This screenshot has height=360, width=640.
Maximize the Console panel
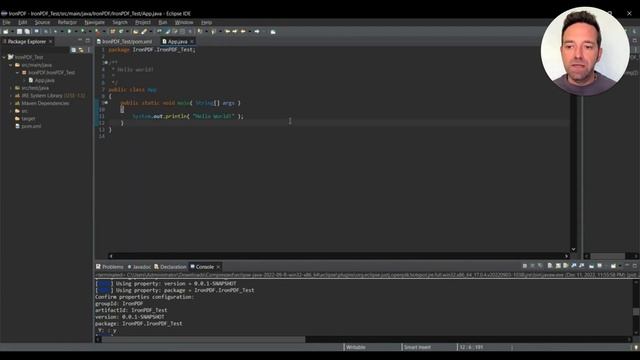(x=635, y=265)
